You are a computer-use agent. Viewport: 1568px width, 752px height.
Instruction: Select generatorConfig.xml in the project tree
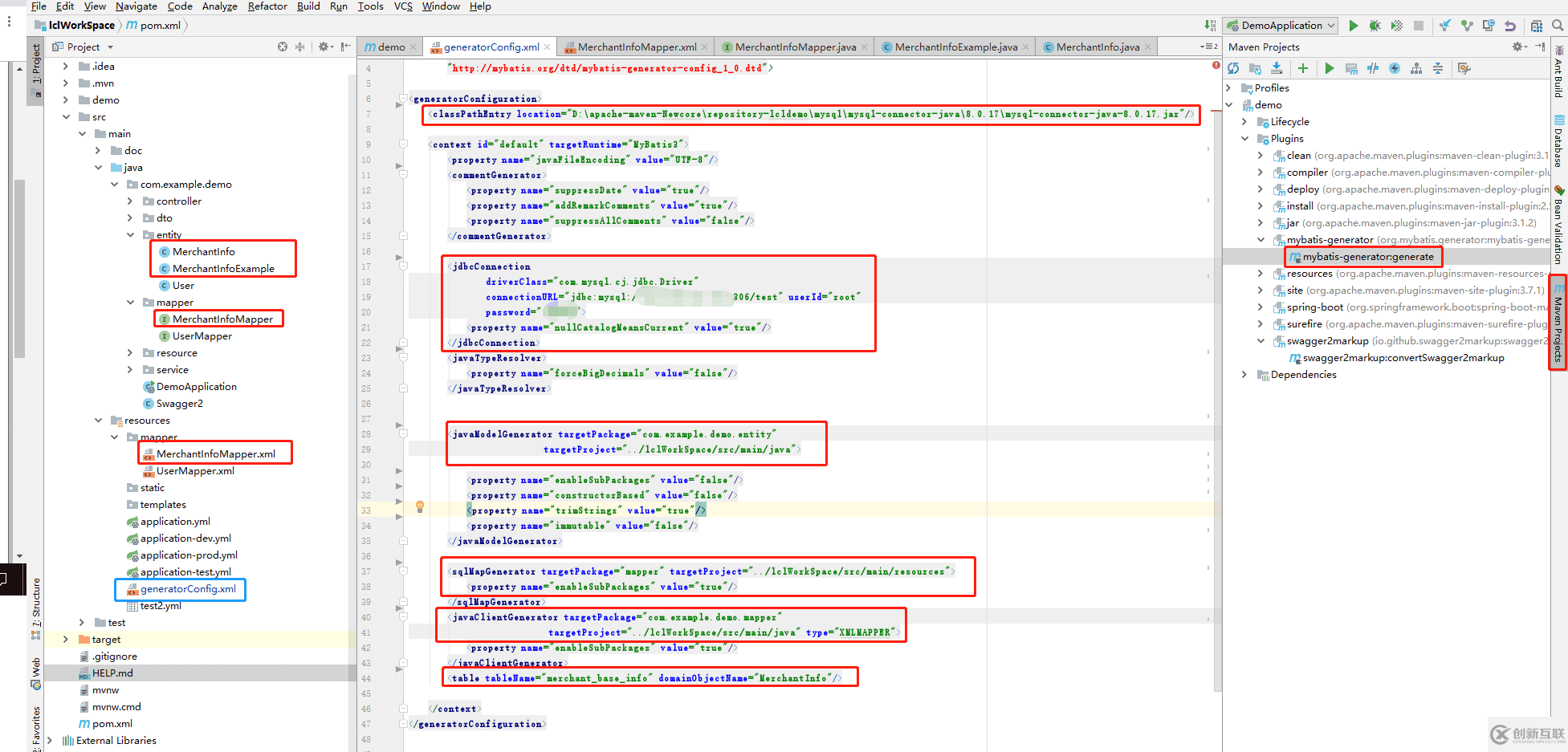(188, 589)
